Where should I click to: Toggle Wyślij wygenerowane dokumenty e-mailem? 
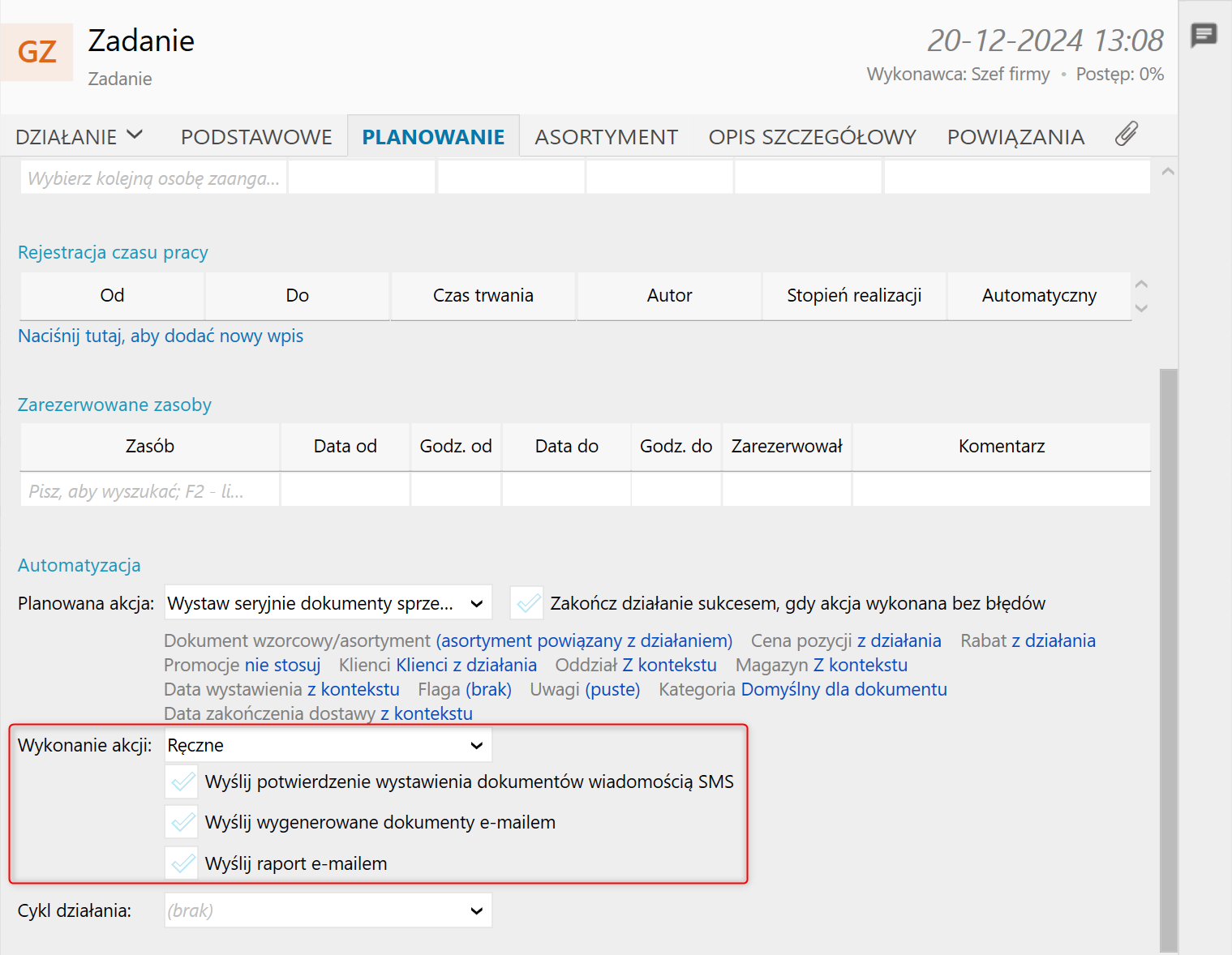point(182,822)
